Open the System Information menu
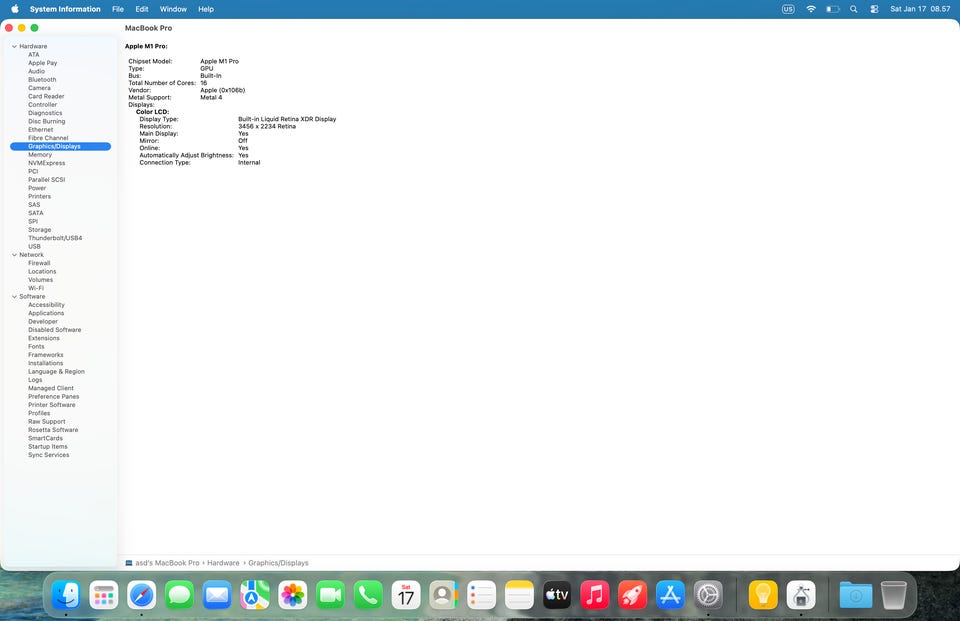Viewport: 960px width, 621px height. 65,9
